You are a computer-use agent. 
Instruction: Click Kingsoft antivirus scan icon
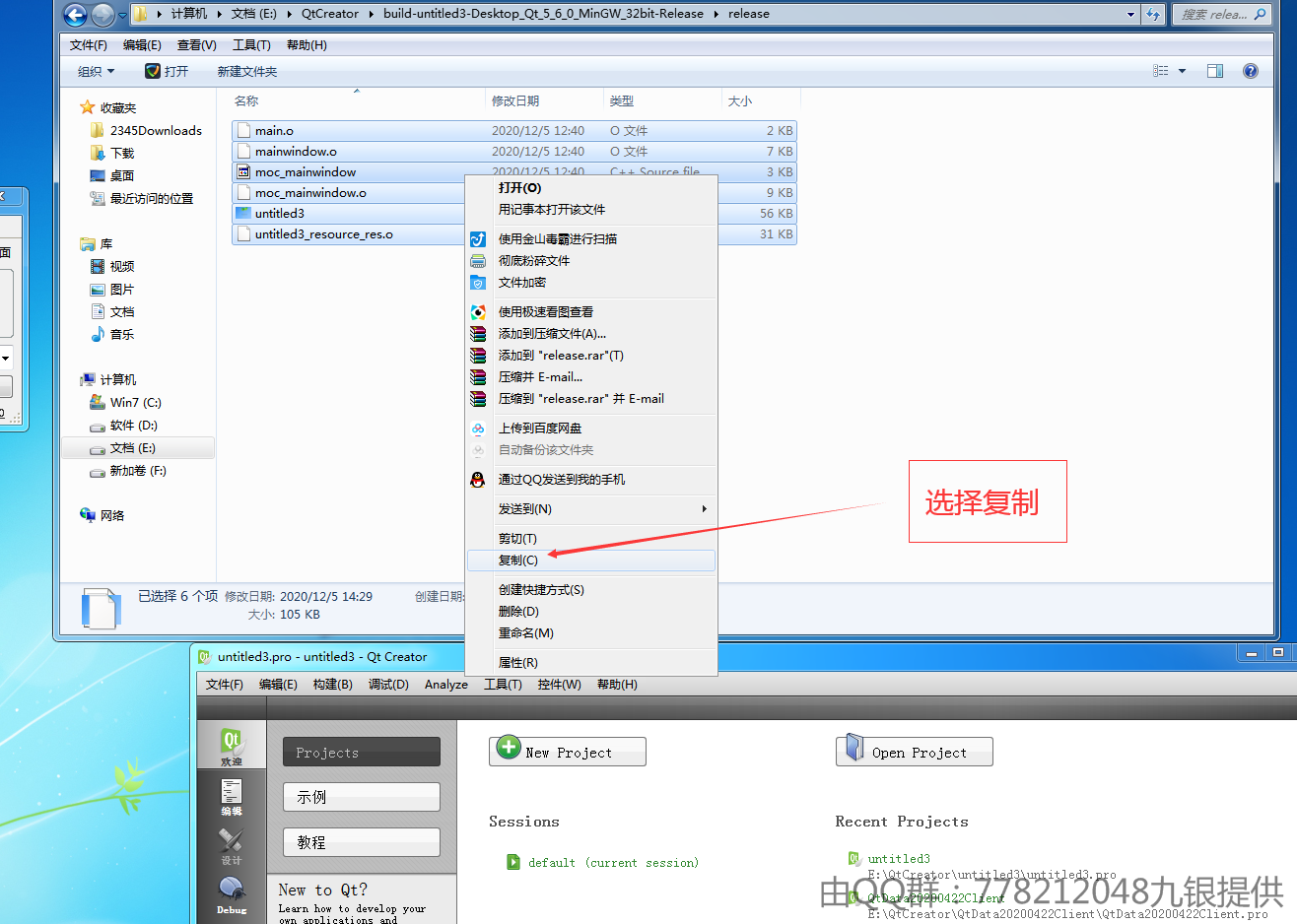point(478,239)
